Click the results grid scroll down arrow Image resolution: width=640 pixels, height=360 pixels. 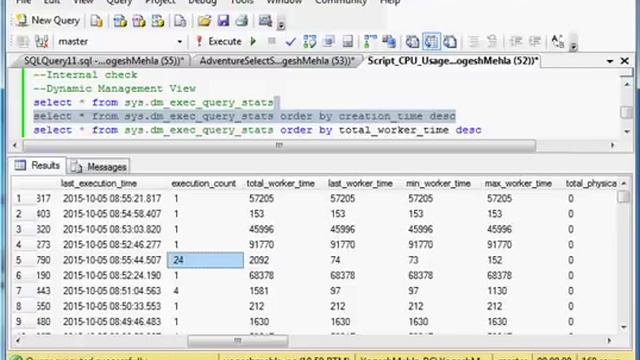pos(624,327)
